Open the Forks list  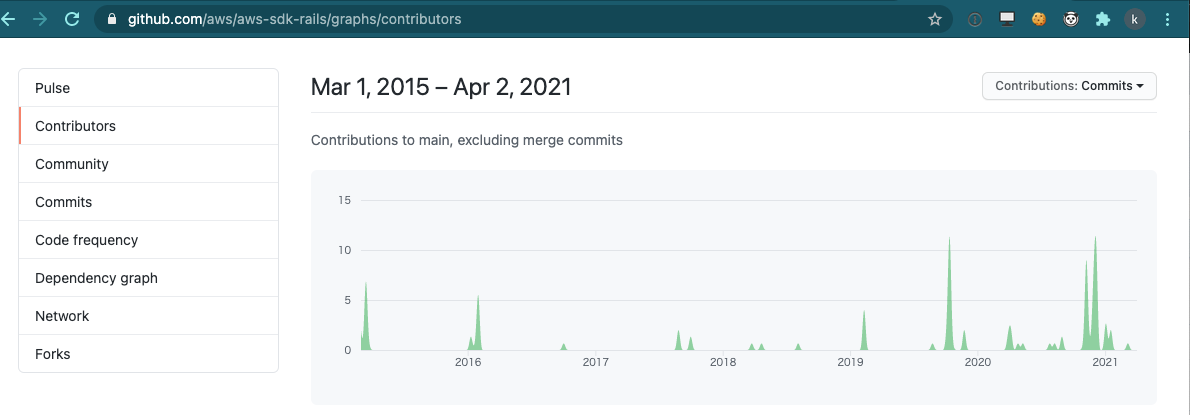tap(149, 354)
